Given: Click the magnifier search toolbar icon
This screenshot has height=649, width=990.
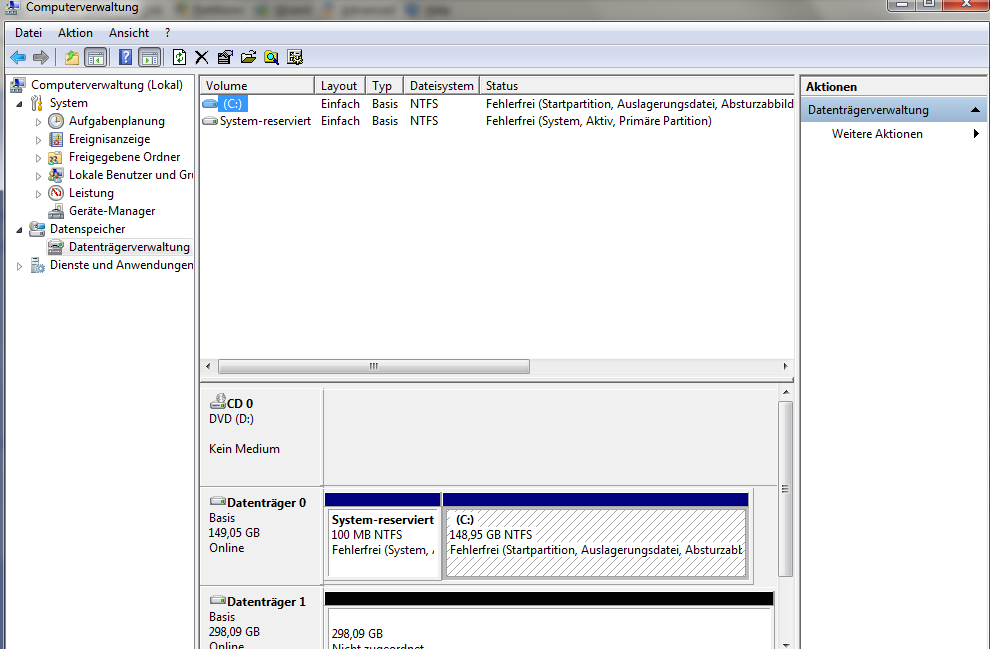Looking at the screenshot, I should (x=271, y=57).
